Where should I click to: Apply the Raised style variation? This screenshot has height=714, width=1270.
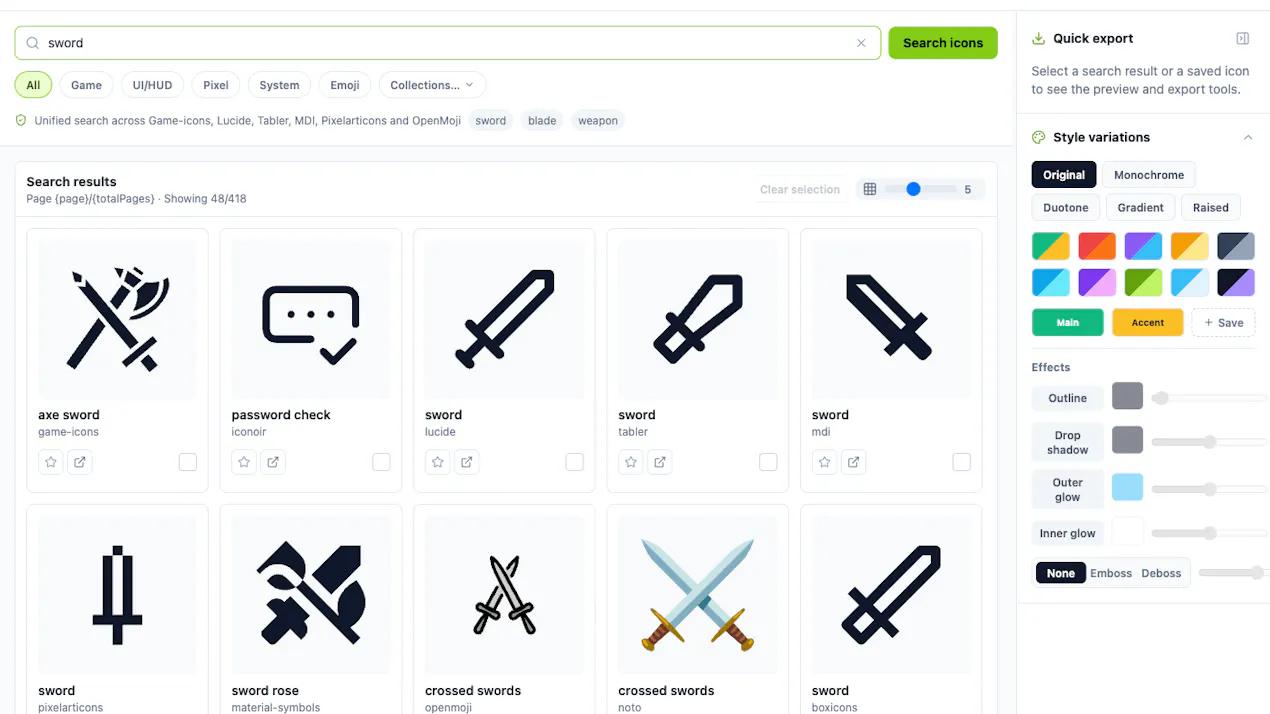[1211, 208]
